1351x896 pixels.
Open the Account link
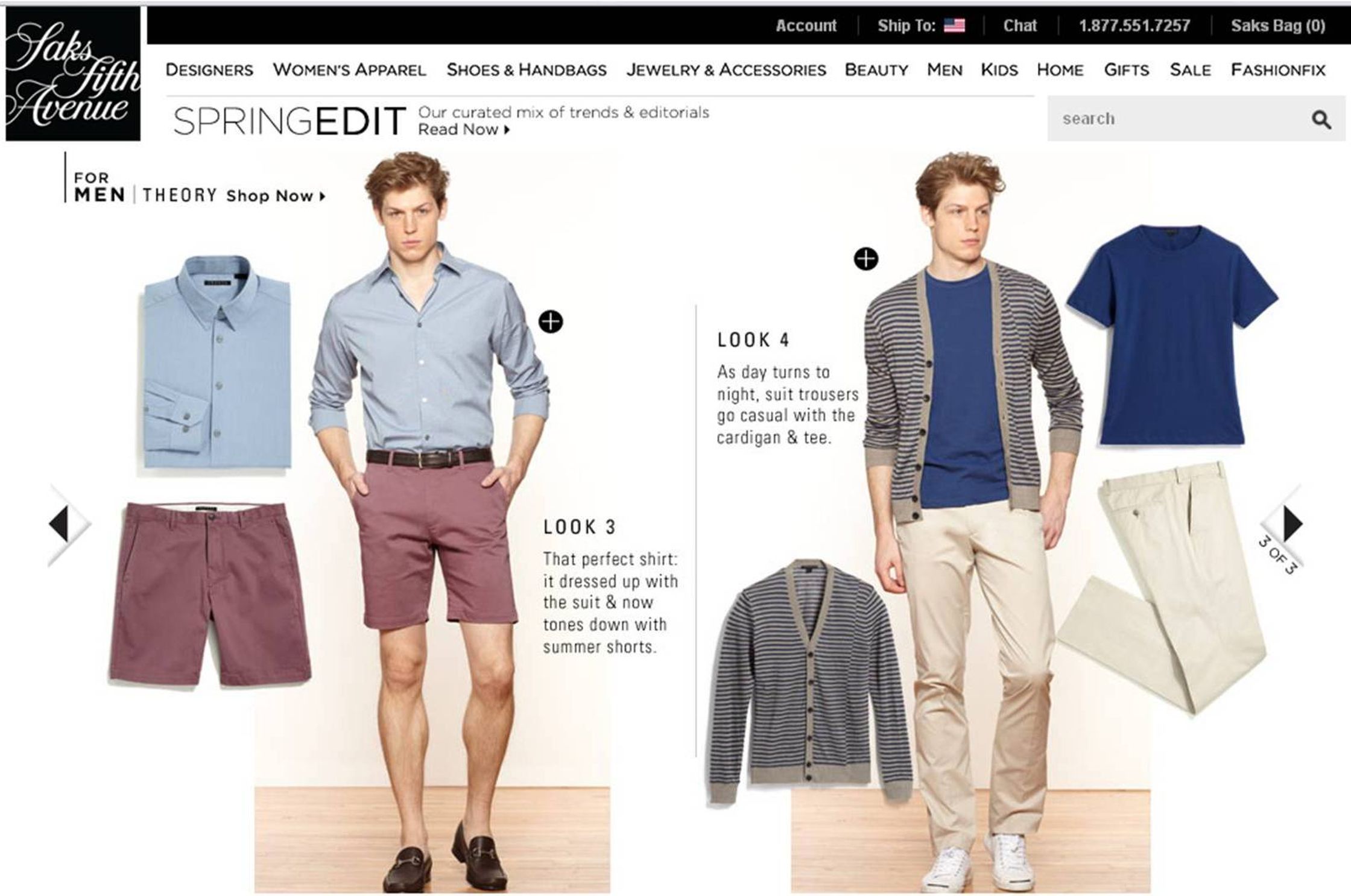point(806,25)
